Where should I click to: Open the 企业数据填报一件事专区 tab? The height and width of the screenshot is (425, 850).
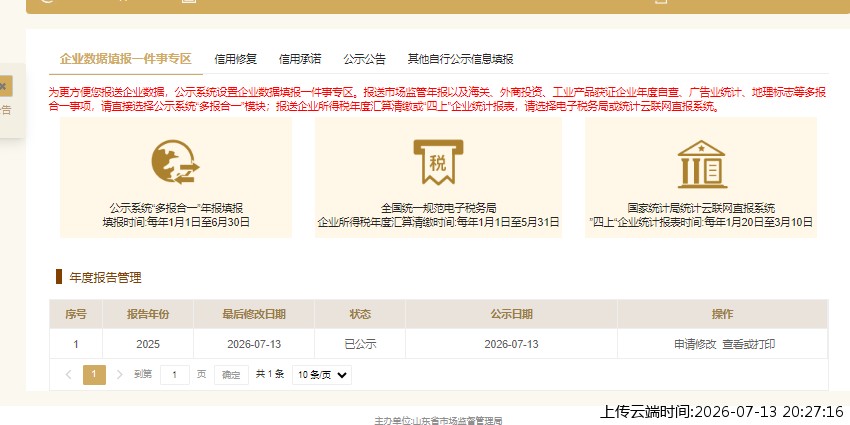[x=126, y=59]
